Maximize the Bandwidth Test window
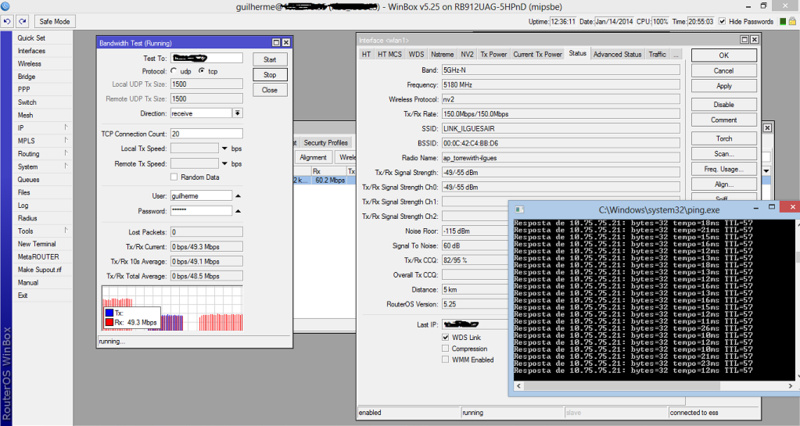Screen dimensions: 800x426 pyautogui.click(x=274, y=42)
